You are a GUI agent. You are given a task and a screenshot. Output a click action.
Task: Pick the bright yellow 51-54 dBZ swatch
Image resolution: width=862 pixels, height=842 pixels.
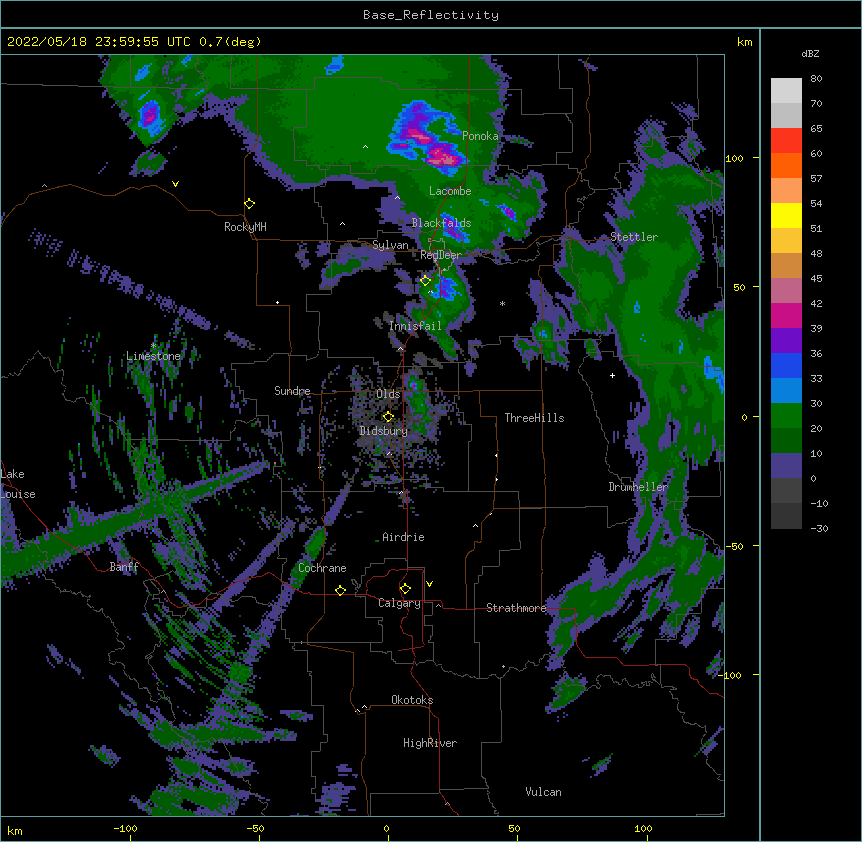click(786, 216)
